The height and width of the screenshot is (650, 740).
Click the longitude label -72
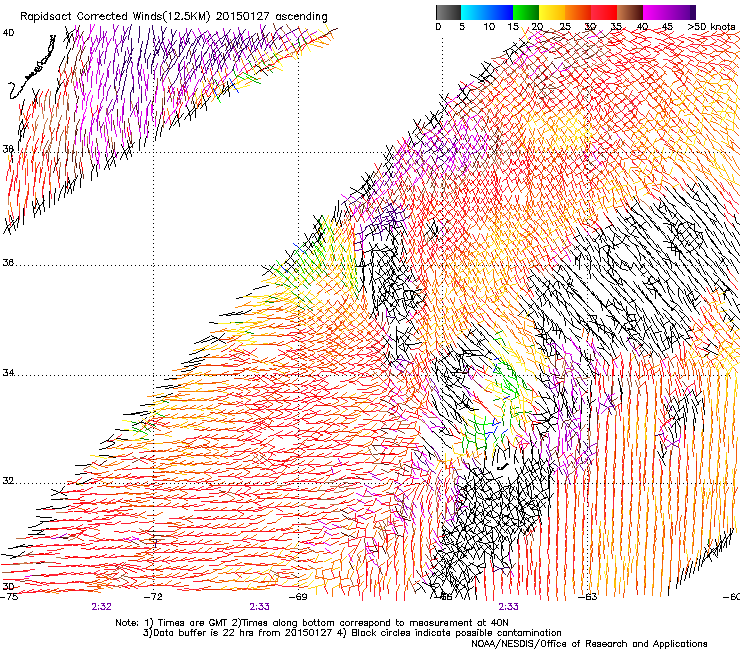click(x=153, y=597)
